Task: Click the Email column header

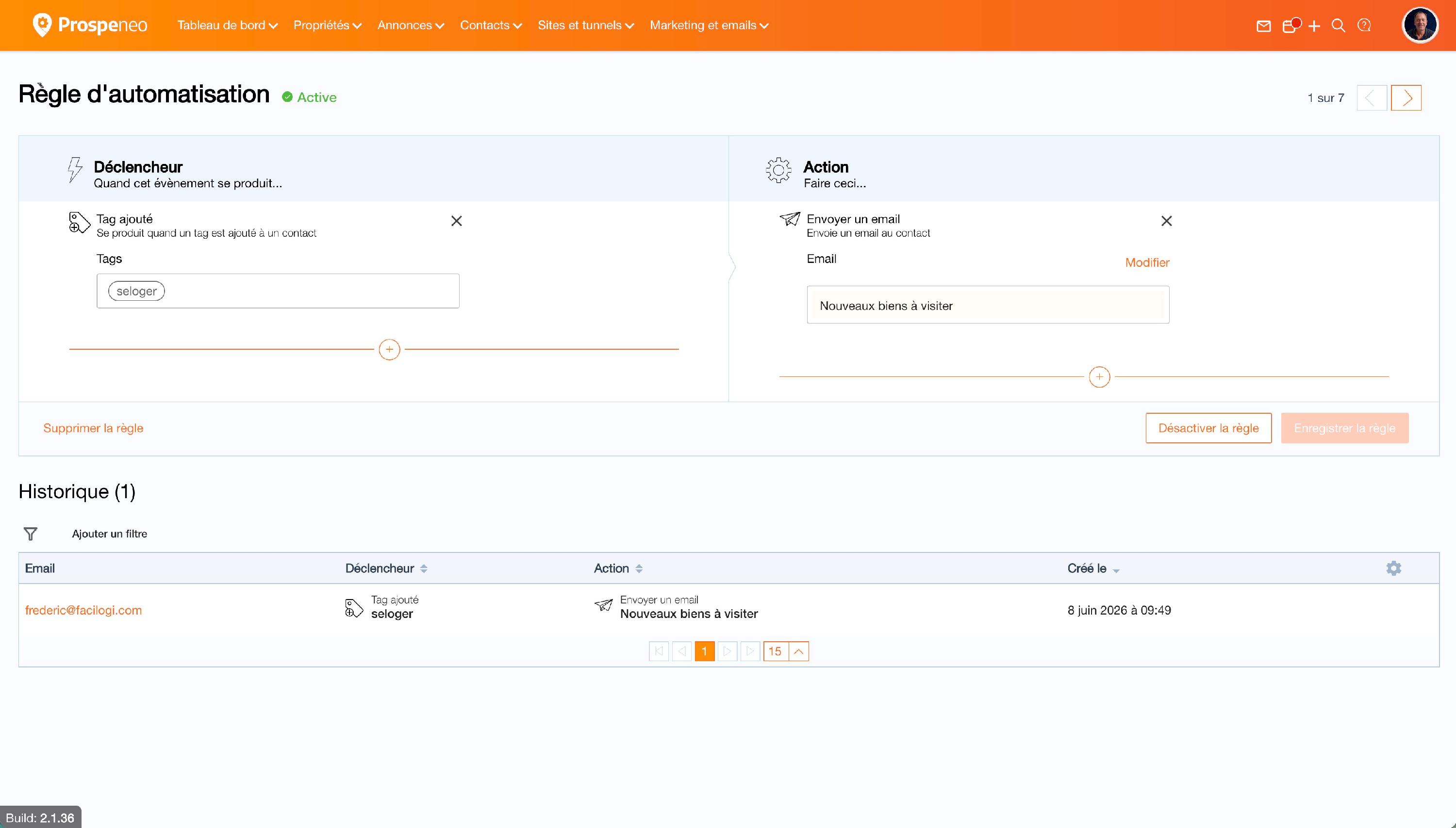Action: tap(40, 568)
